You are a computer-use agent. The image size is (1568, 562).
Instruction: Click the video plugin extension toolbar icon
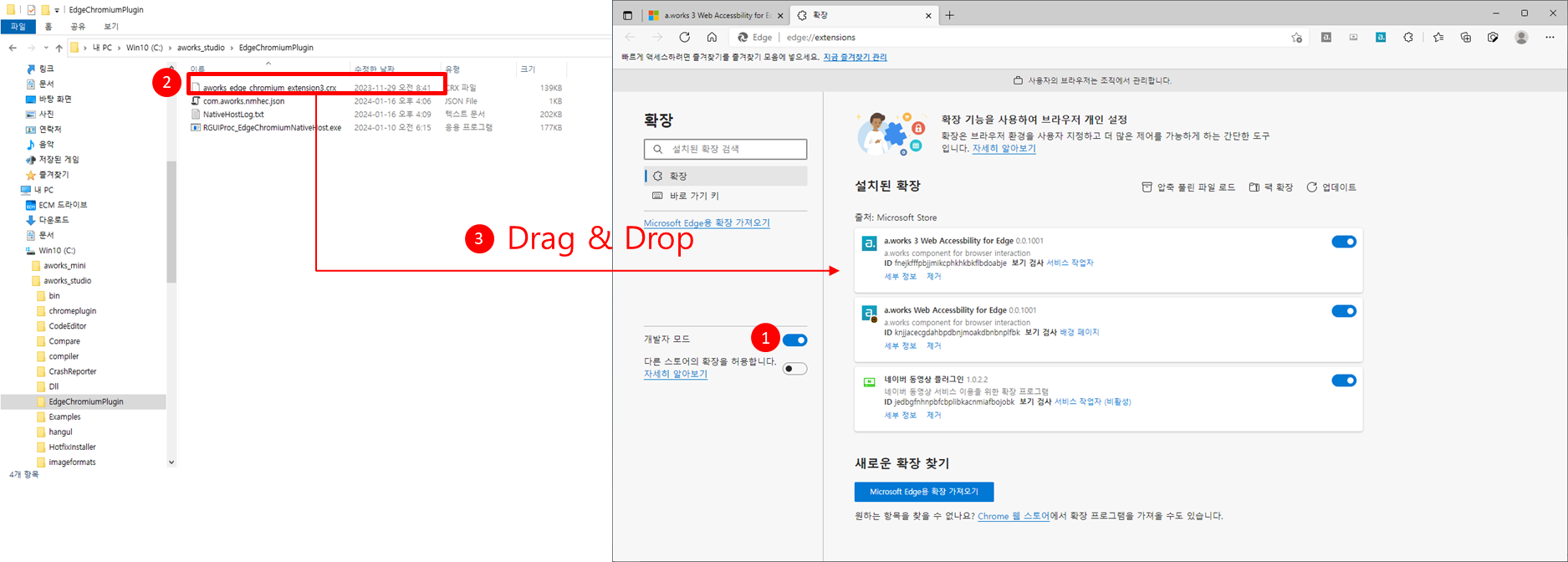(1353, 38)
